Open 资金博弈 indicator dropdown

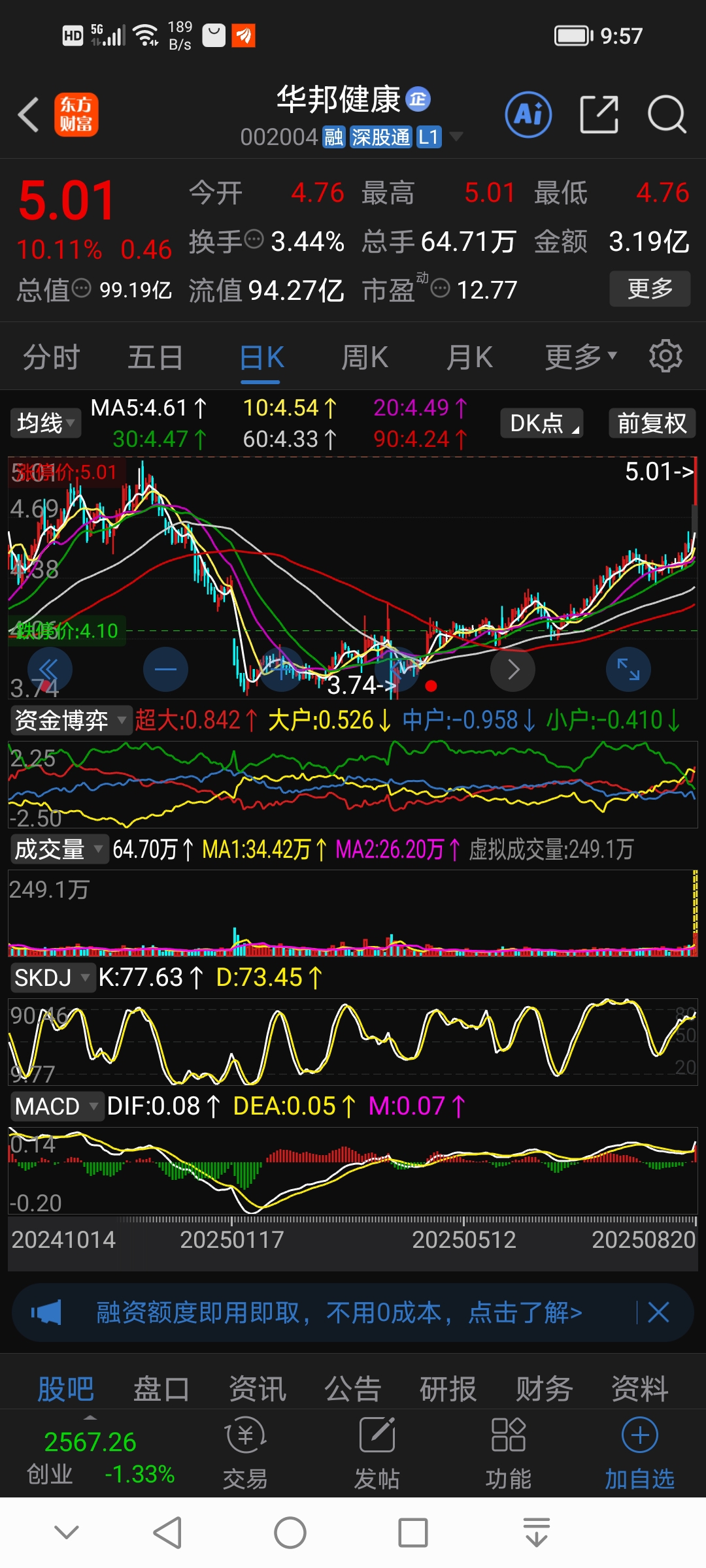point(70,720)
